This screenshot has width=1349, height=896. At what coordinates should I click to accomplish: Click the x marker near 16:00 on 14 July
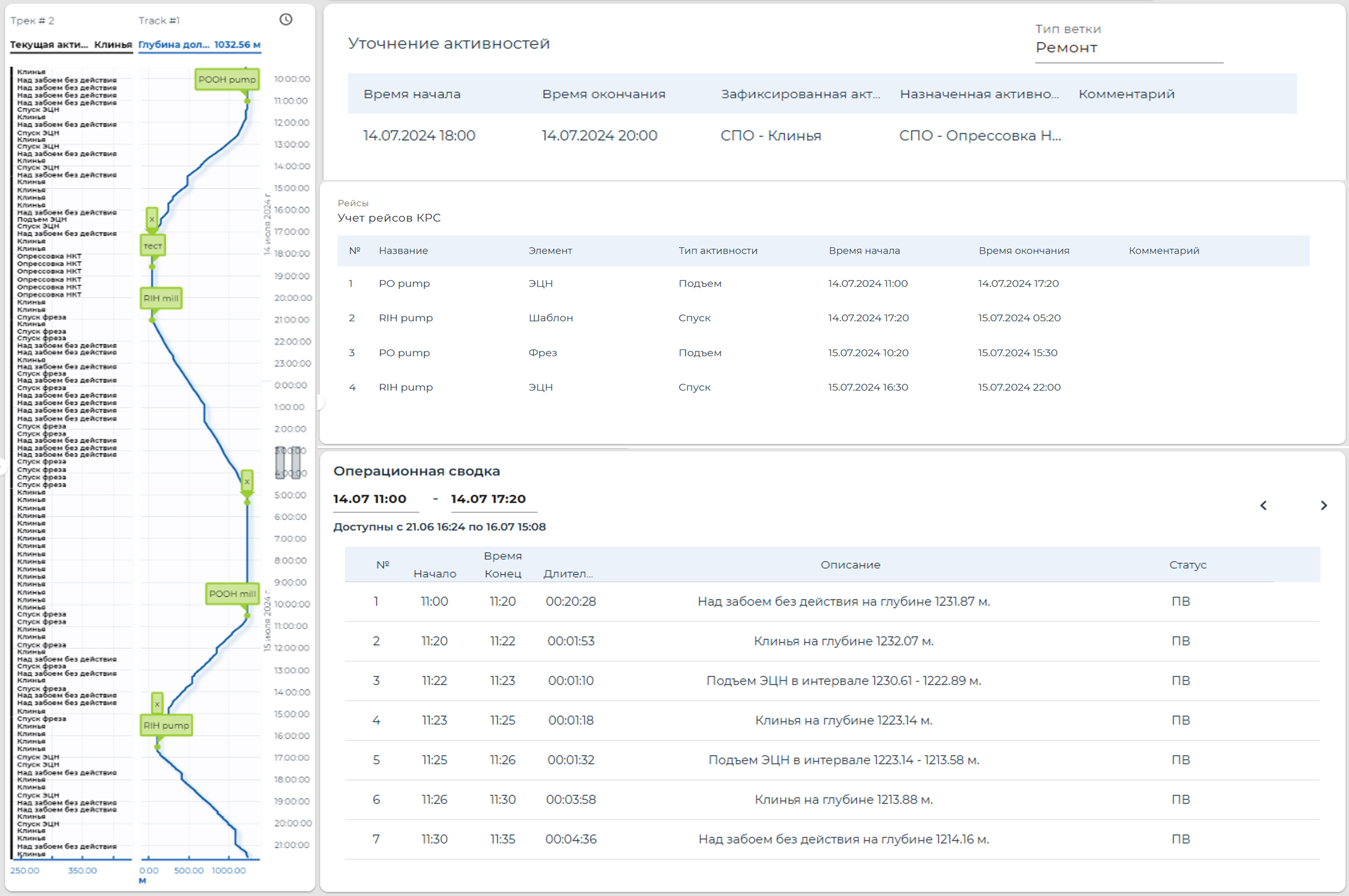(152, 218)
